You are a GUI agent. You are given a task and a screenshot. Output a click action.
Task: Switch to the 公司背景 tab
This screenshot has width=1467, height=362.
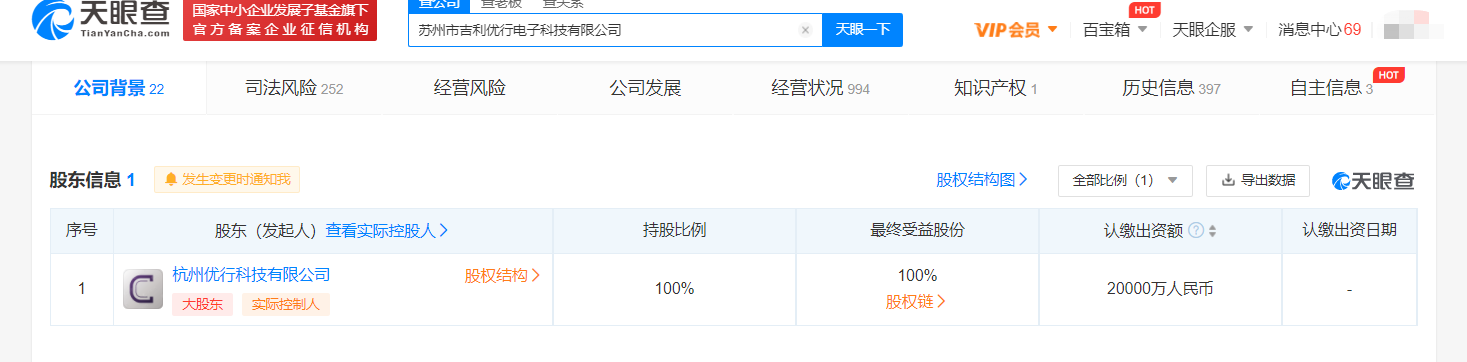point(119,88)
